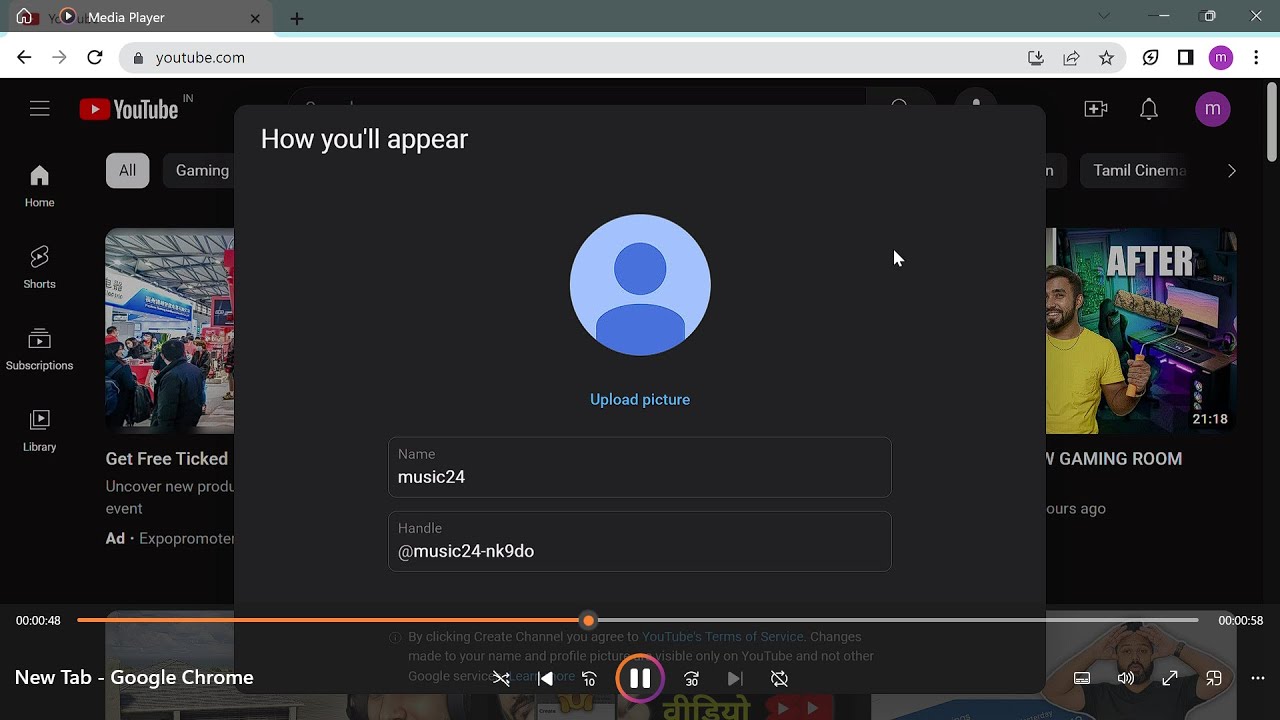Toggle Chrome side panel
The height and width of the screenshot is (720, 1280).
click(x=1185, y=58)
